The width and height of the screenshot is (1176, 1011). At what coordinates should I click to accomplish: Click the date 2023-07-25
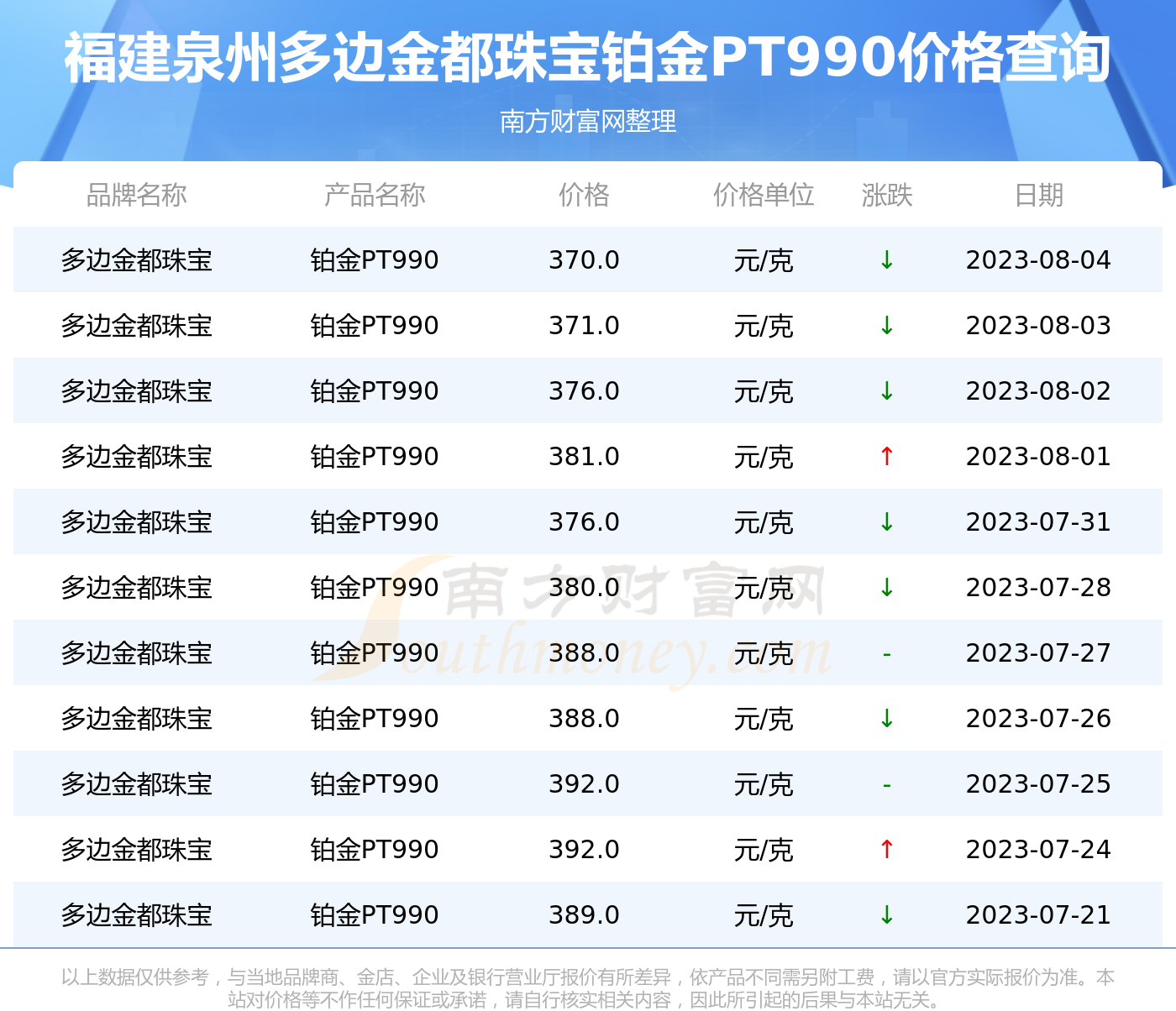(x=1038, y=784)
